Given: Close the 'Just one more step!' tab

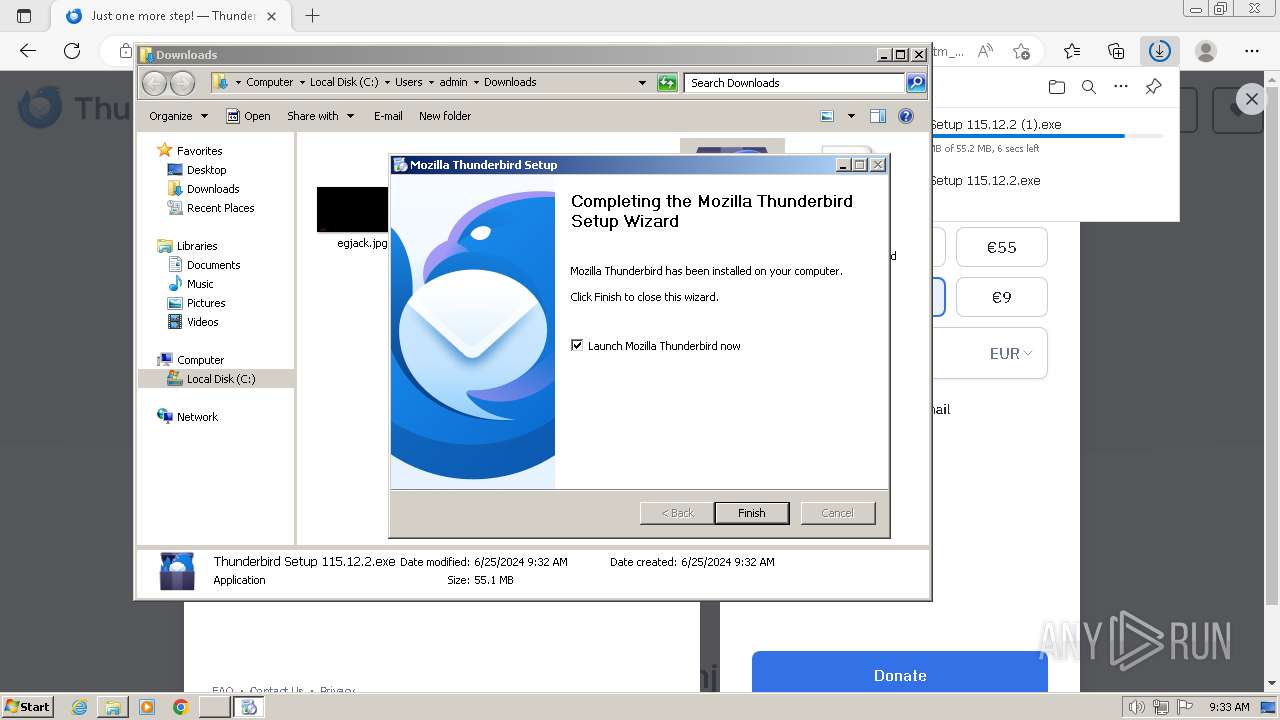Looking at the screenshot, I should click(271, 16).
